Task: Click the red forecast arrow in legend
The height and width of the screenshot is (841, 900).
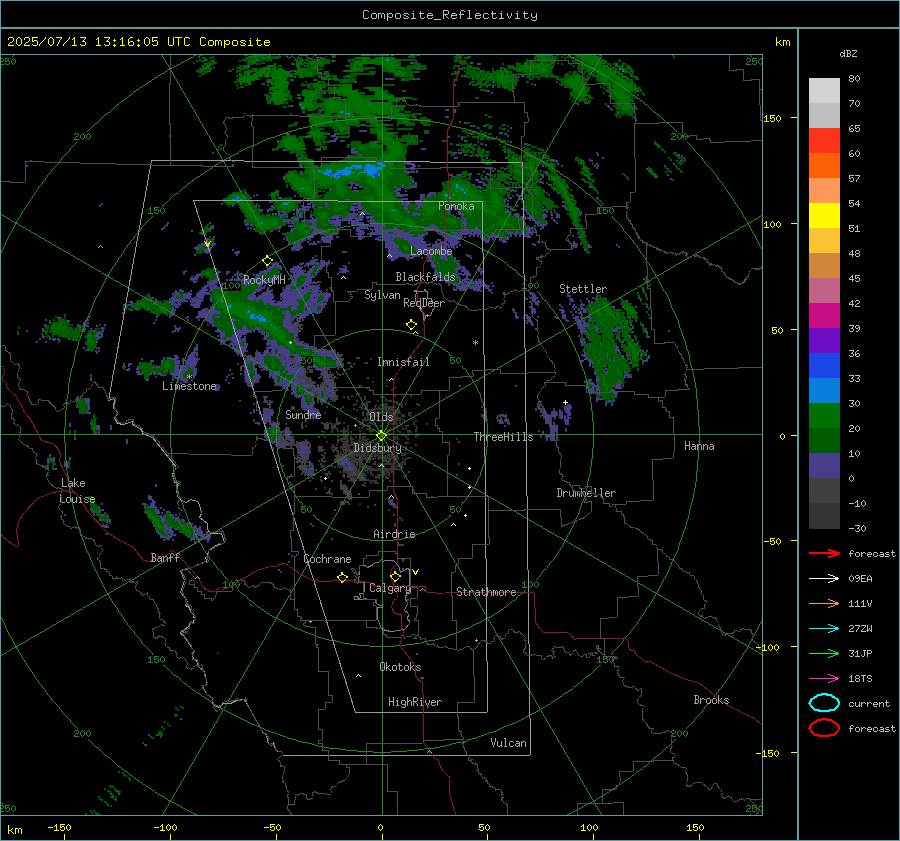Action: pyautogui.click(x=824, y=553)
